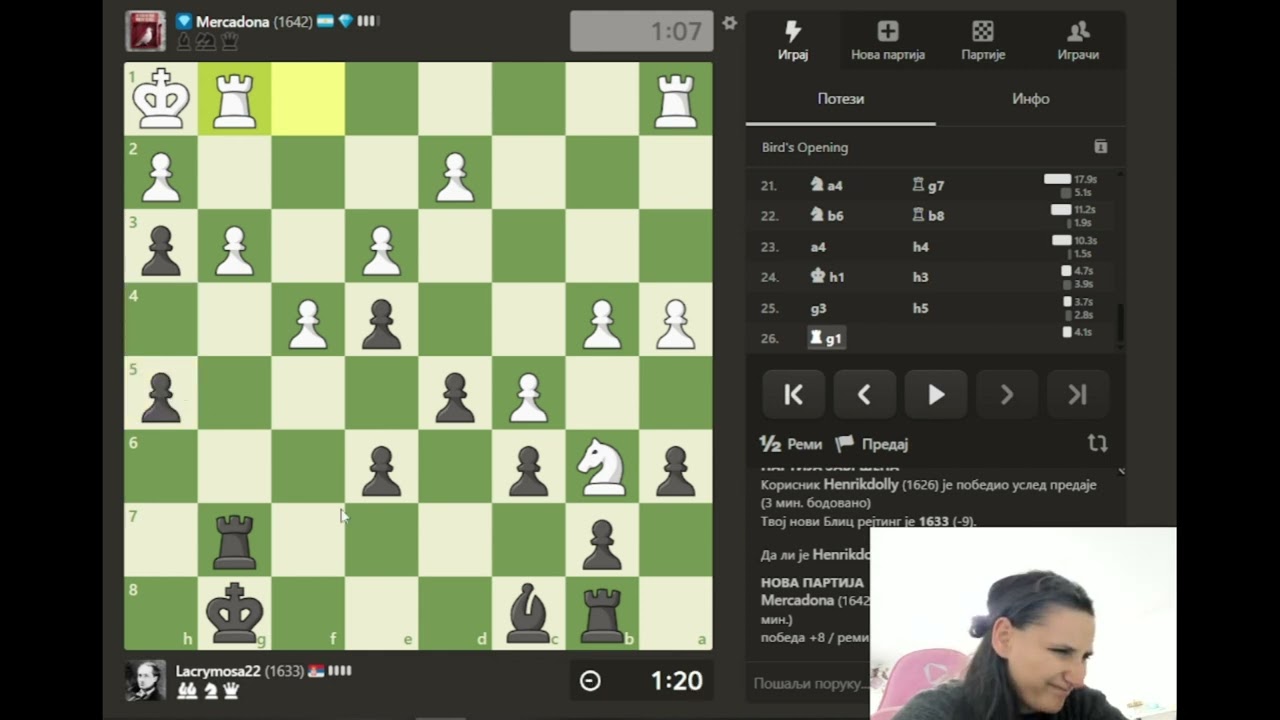Go to black's move 21 rook g7
1280x720 pixels.
[x=928, y=185]
